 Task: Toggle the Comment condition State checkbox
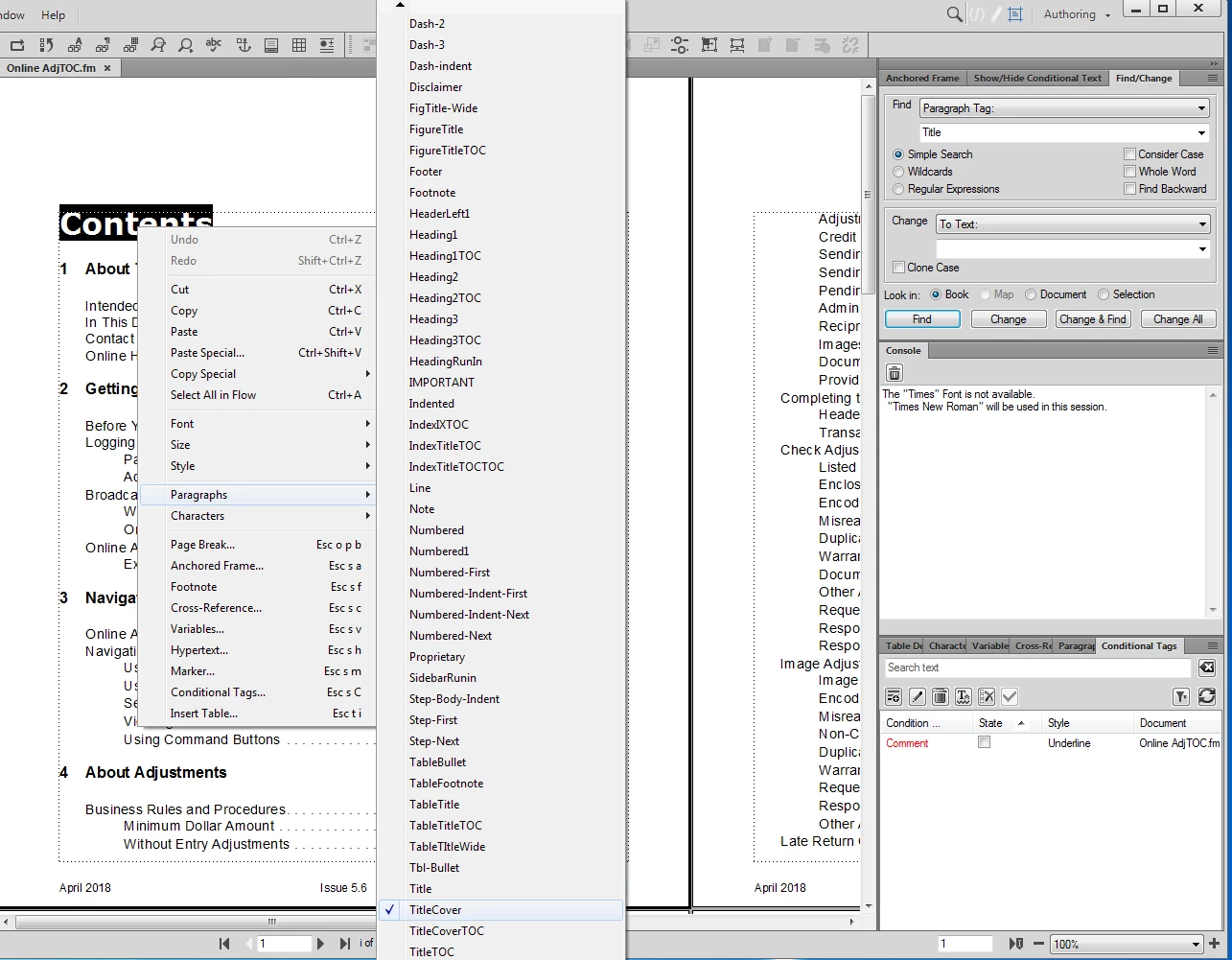(x=984, y=742)
